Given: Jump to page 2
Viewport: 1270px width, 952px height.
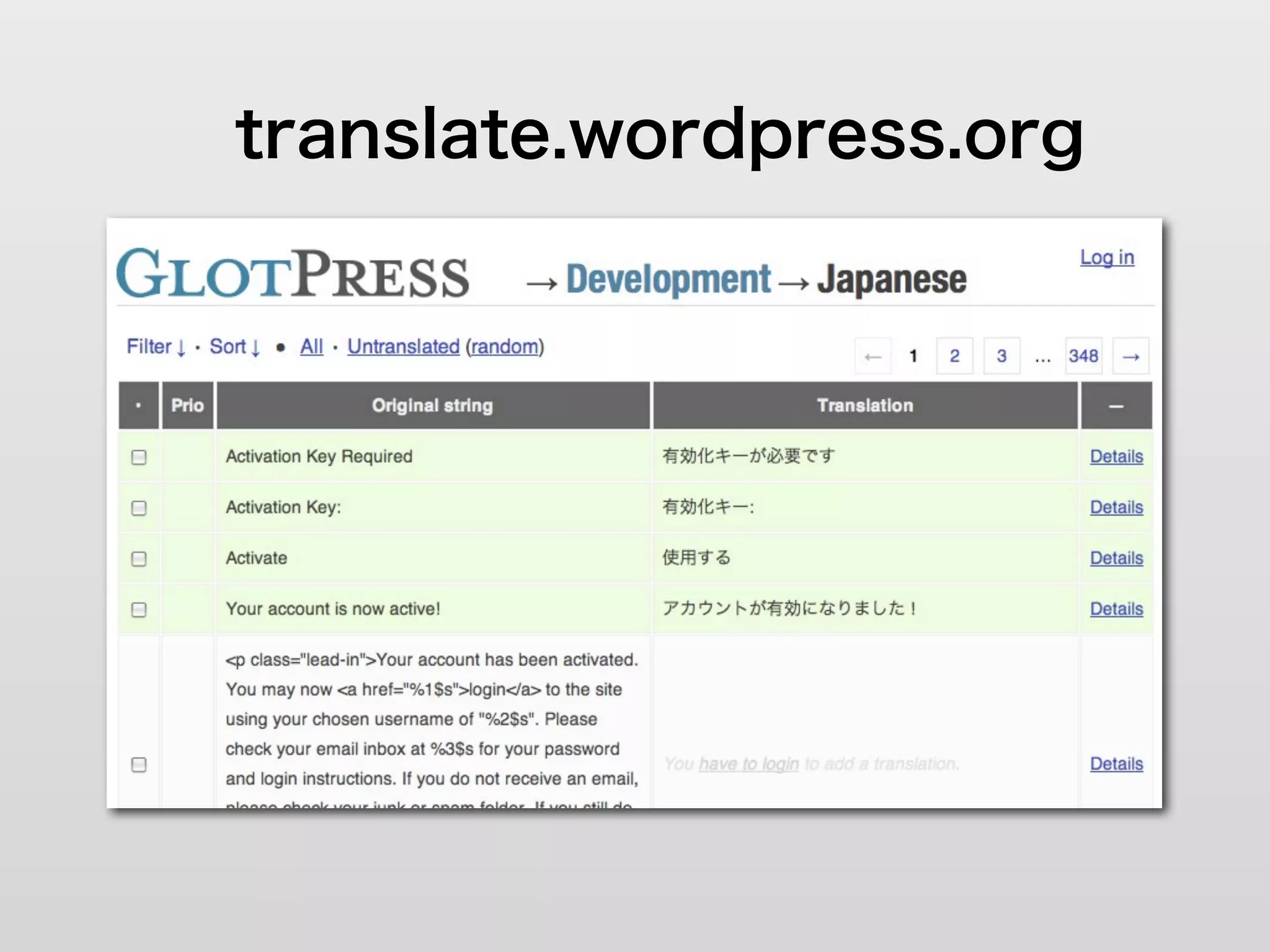Looking at the screenshot, I should (954, 356).
